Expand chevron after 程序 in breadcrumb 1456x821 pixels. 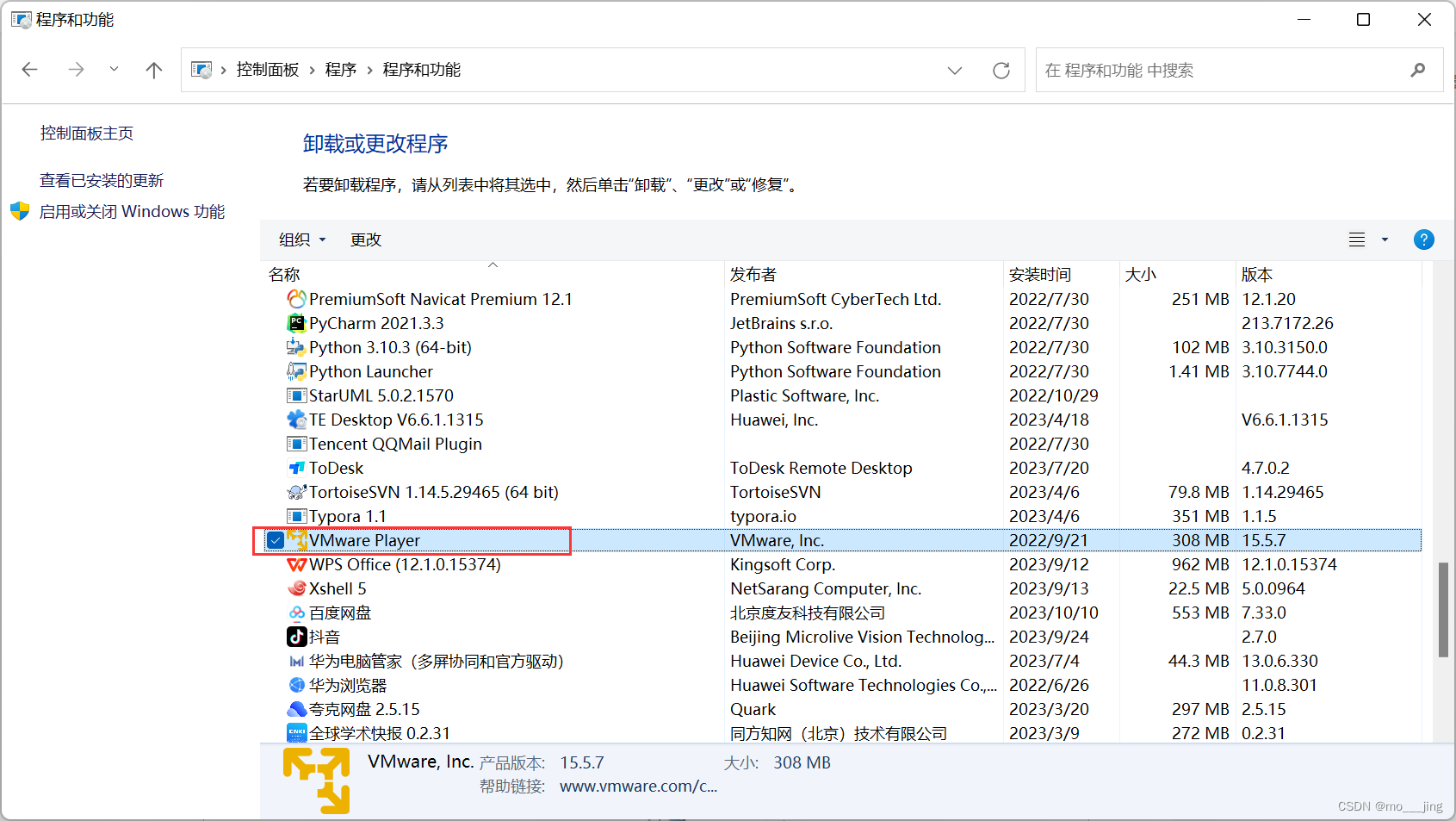(x=369, y=70)
